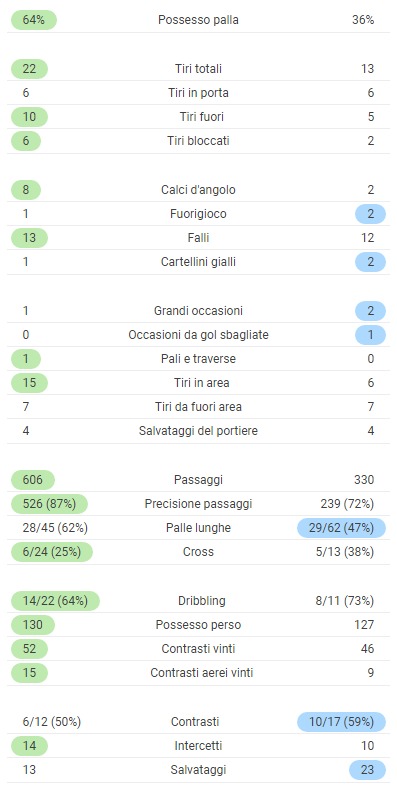
Task: Click the Grandi occasioni blue badge
Action: tap(370, 311)
